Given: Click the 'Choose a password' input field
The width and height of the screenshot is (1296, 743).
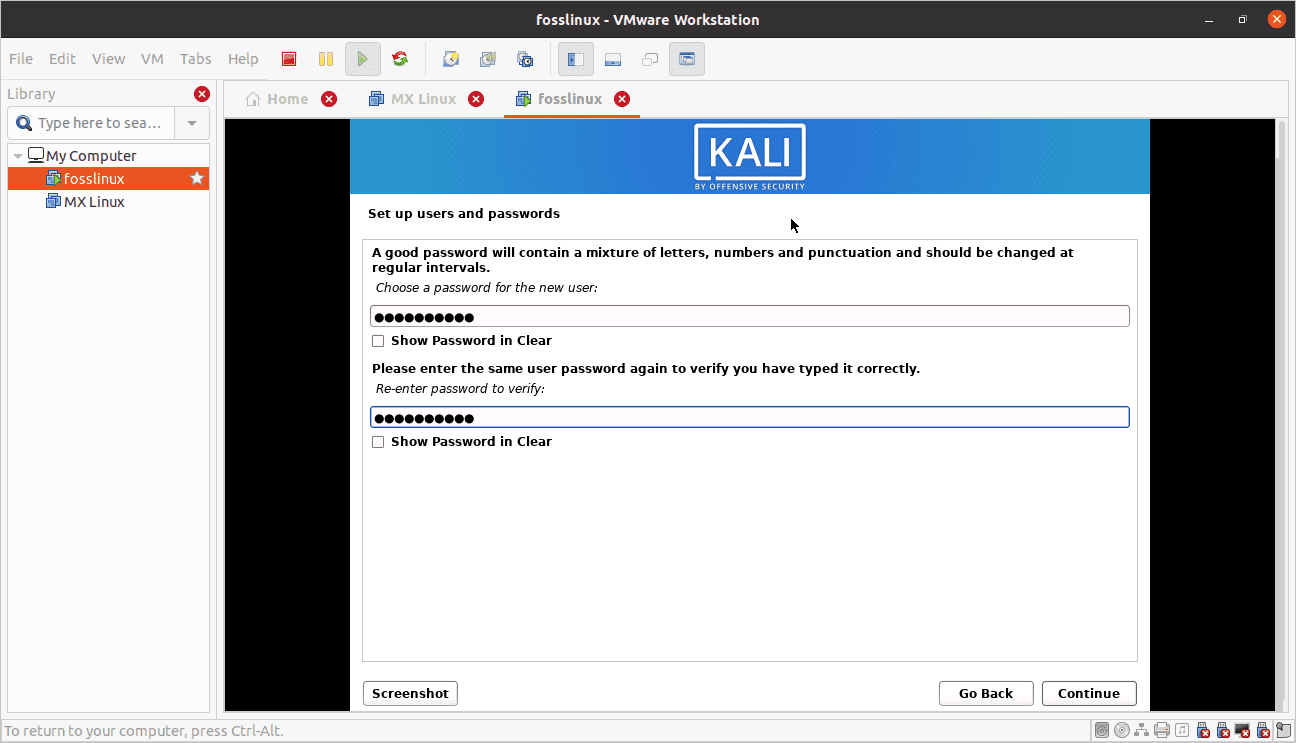Looking at the screenshot, I should [750, 316].
